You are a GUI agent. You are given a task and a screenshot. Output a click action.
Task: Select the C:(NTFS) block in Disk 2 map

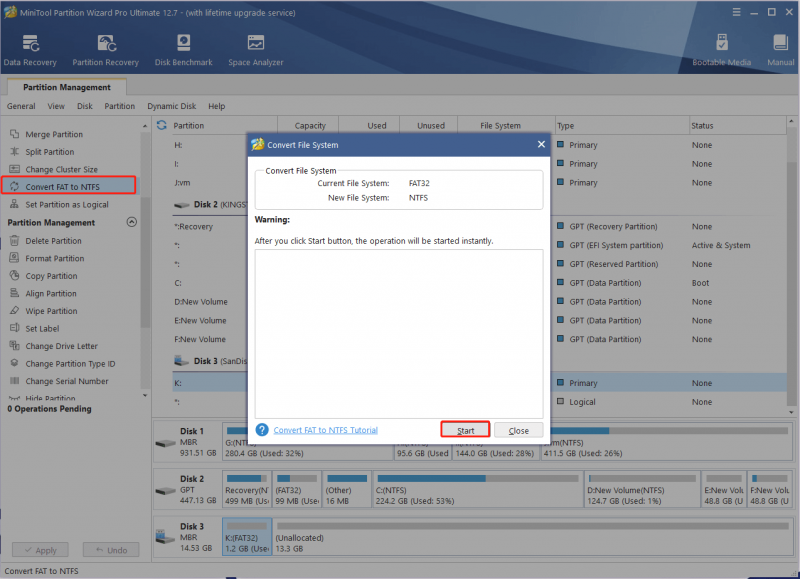click(x=478, y=489)
